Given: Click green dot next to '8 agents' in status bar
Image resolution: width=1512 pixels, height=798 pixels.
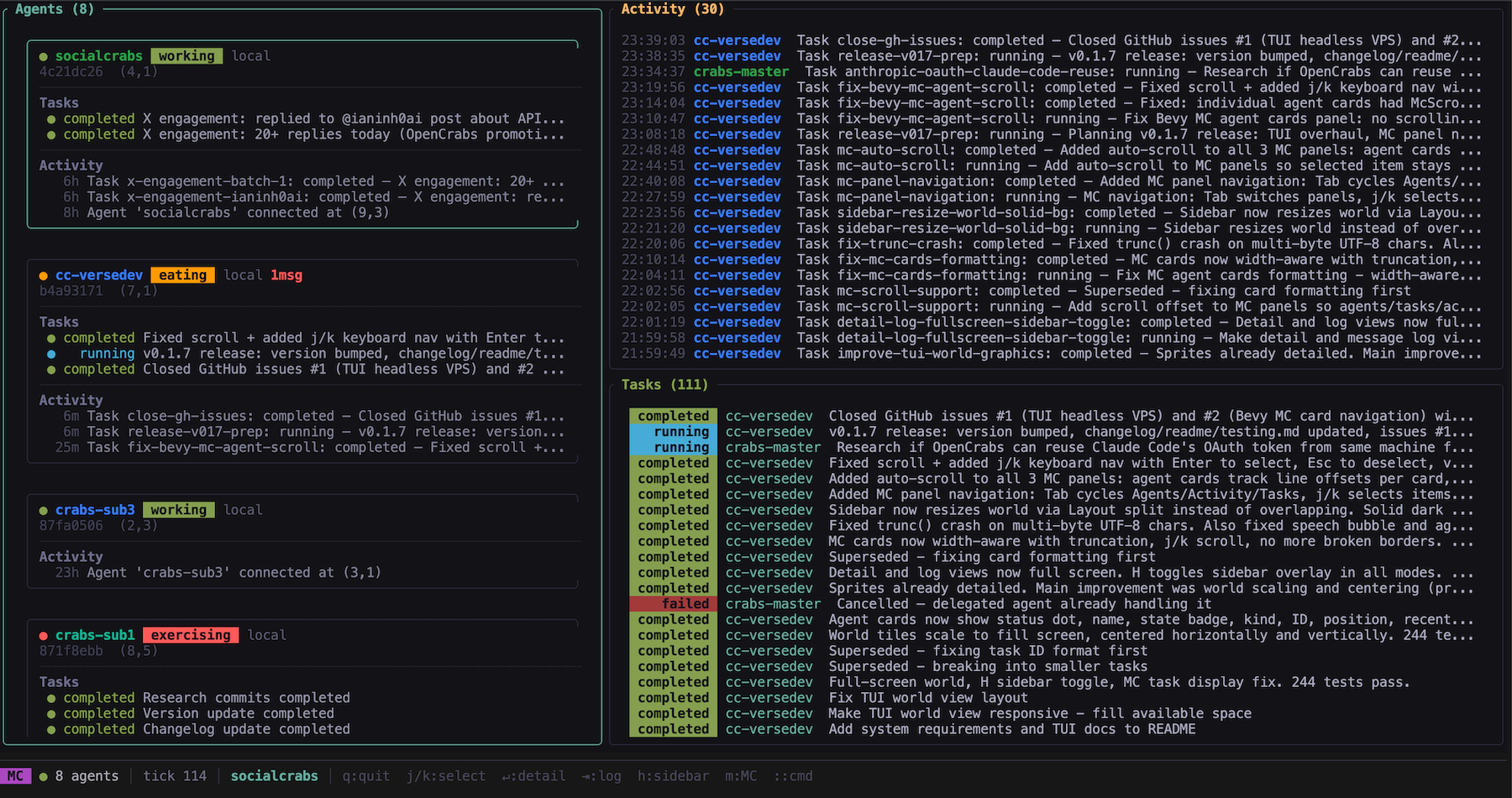Looking at the screenshot, I should [x=43, y=777].
